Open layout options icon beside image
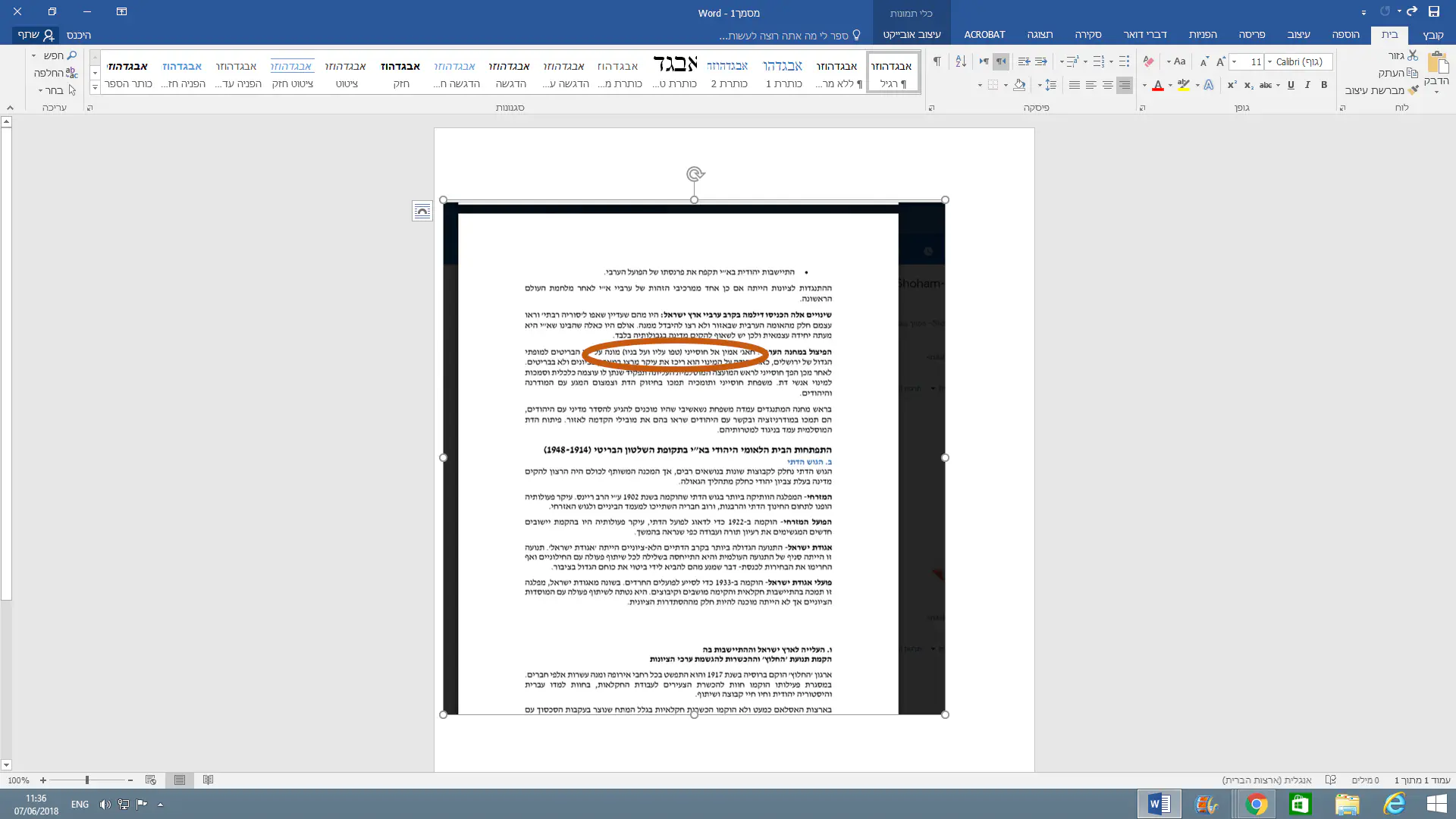 pos(422,211)
